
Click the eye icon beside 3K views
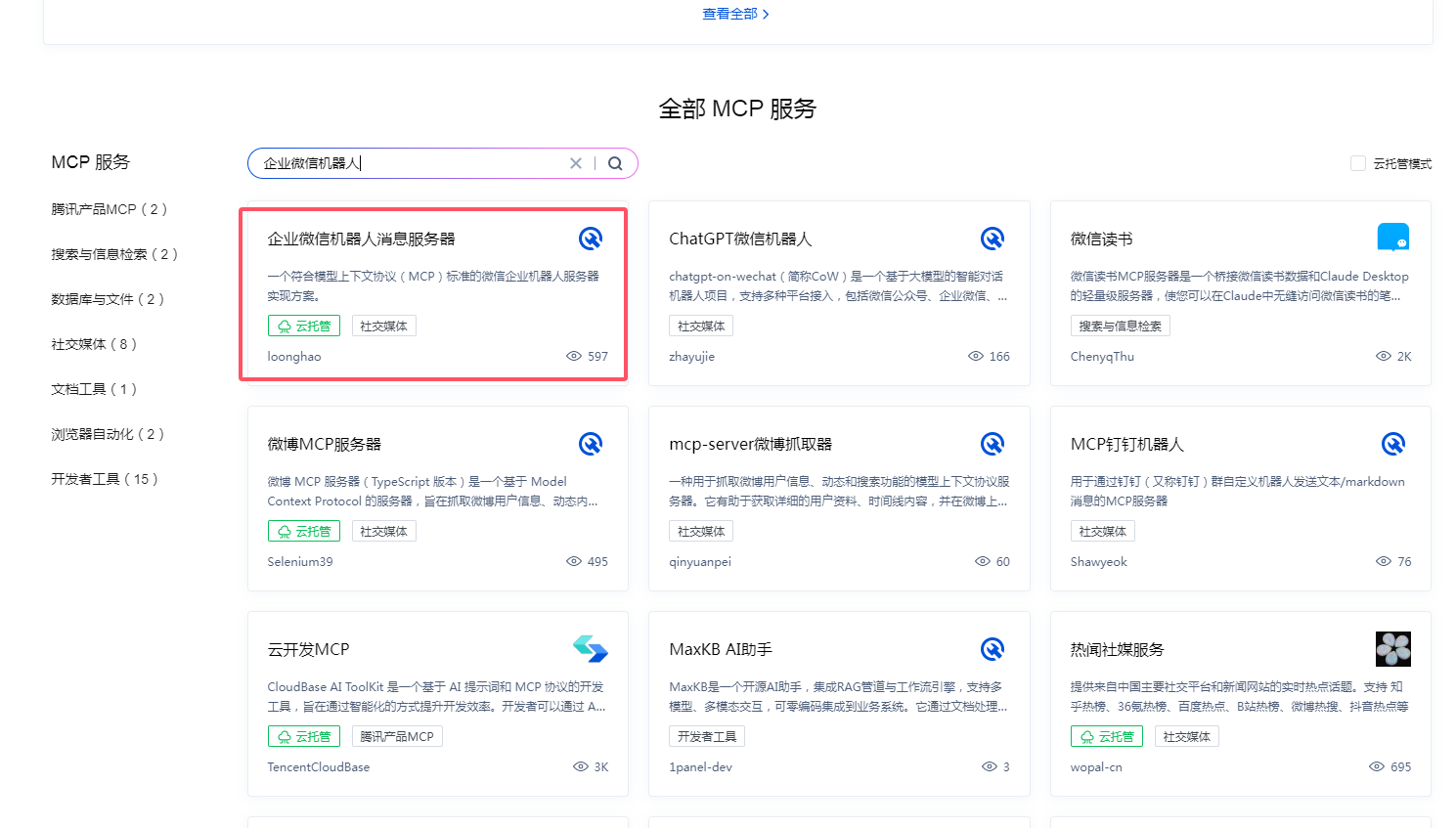(x=581, y=766)
